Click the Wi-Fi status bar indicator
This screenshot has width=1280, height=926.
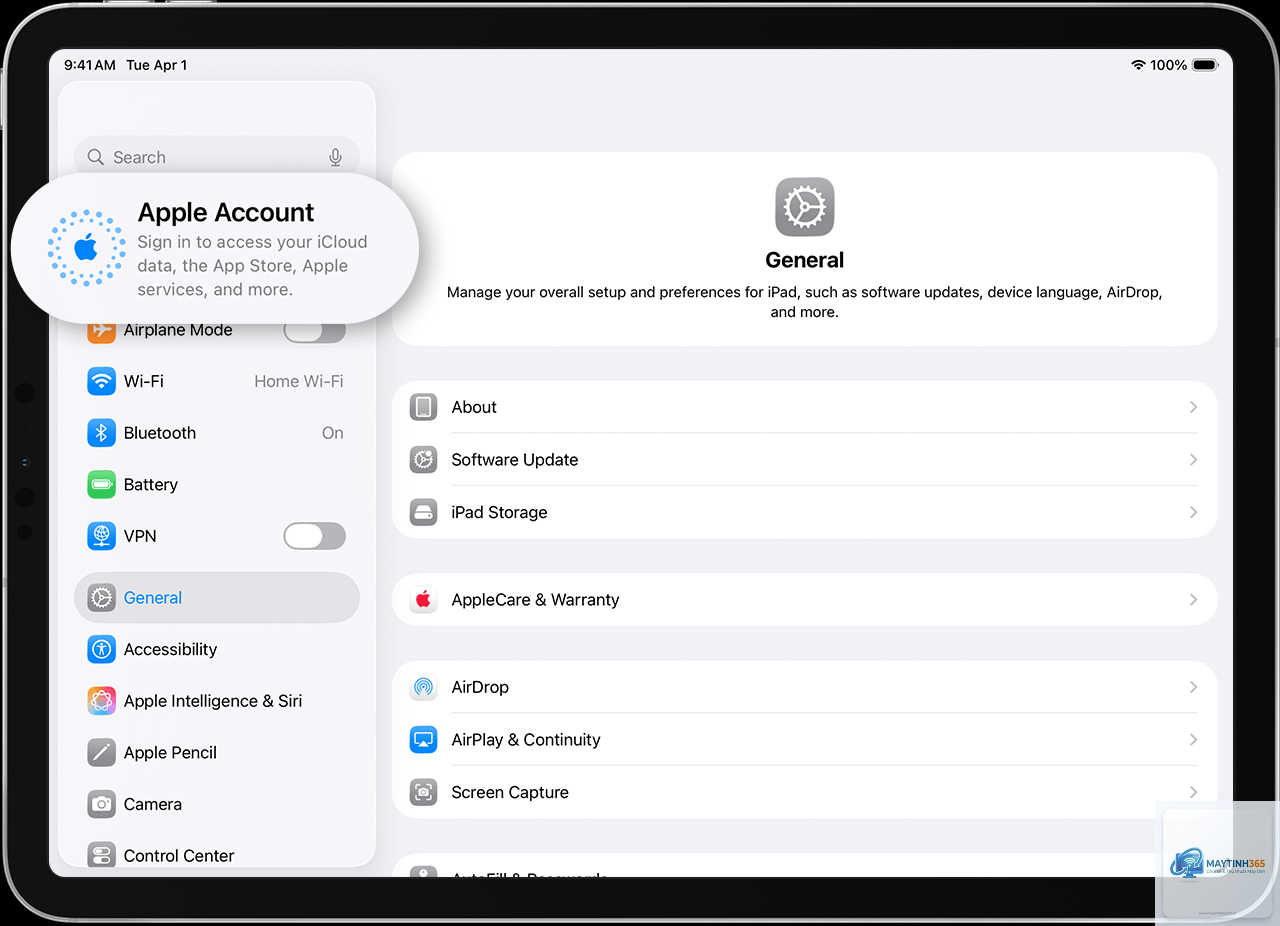coord(1138,65)
